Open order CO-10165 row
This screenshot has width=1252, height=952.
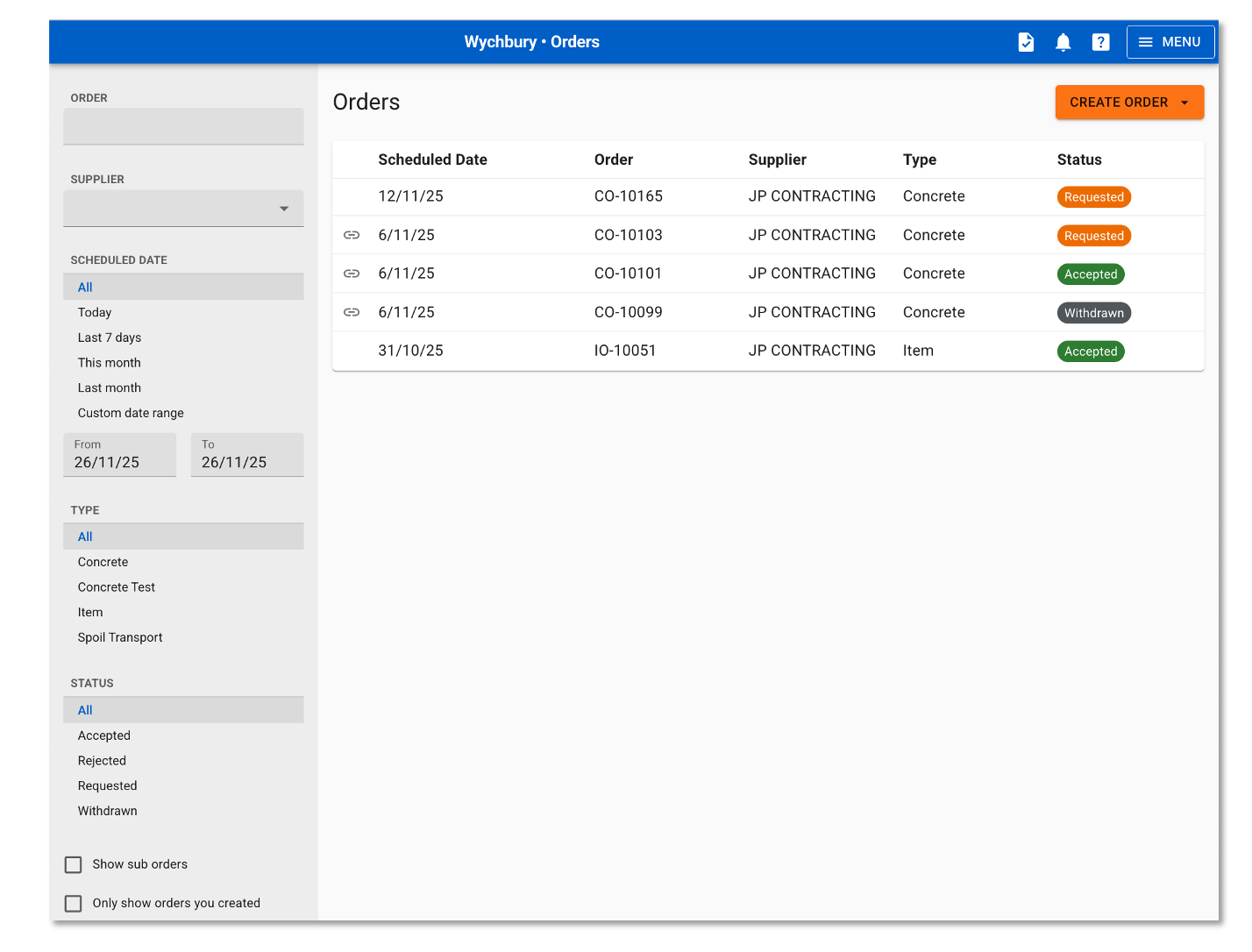point(628,196)
